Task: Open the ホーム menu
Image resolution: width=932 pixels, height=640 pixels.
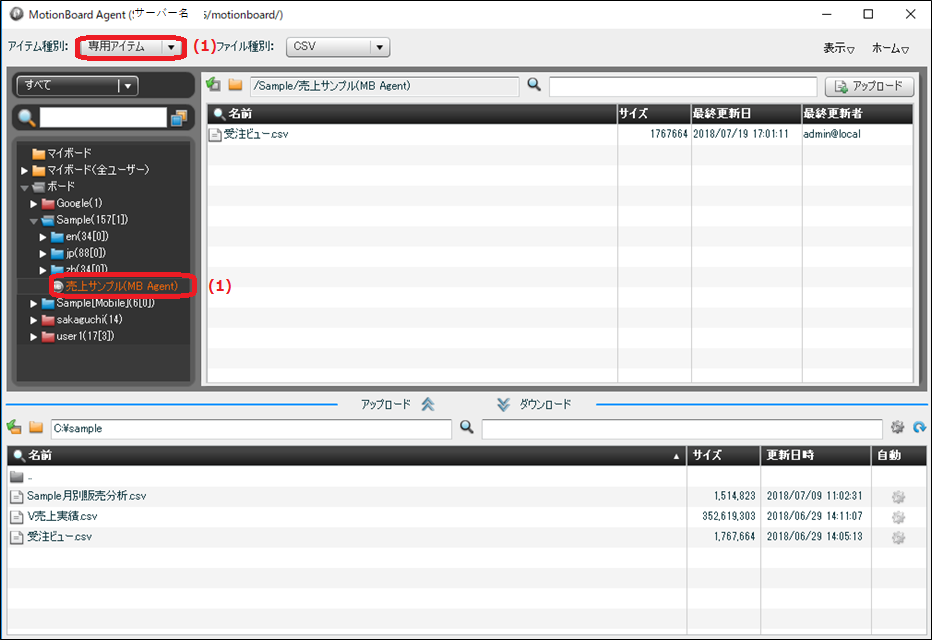Action: coord(890,48)
